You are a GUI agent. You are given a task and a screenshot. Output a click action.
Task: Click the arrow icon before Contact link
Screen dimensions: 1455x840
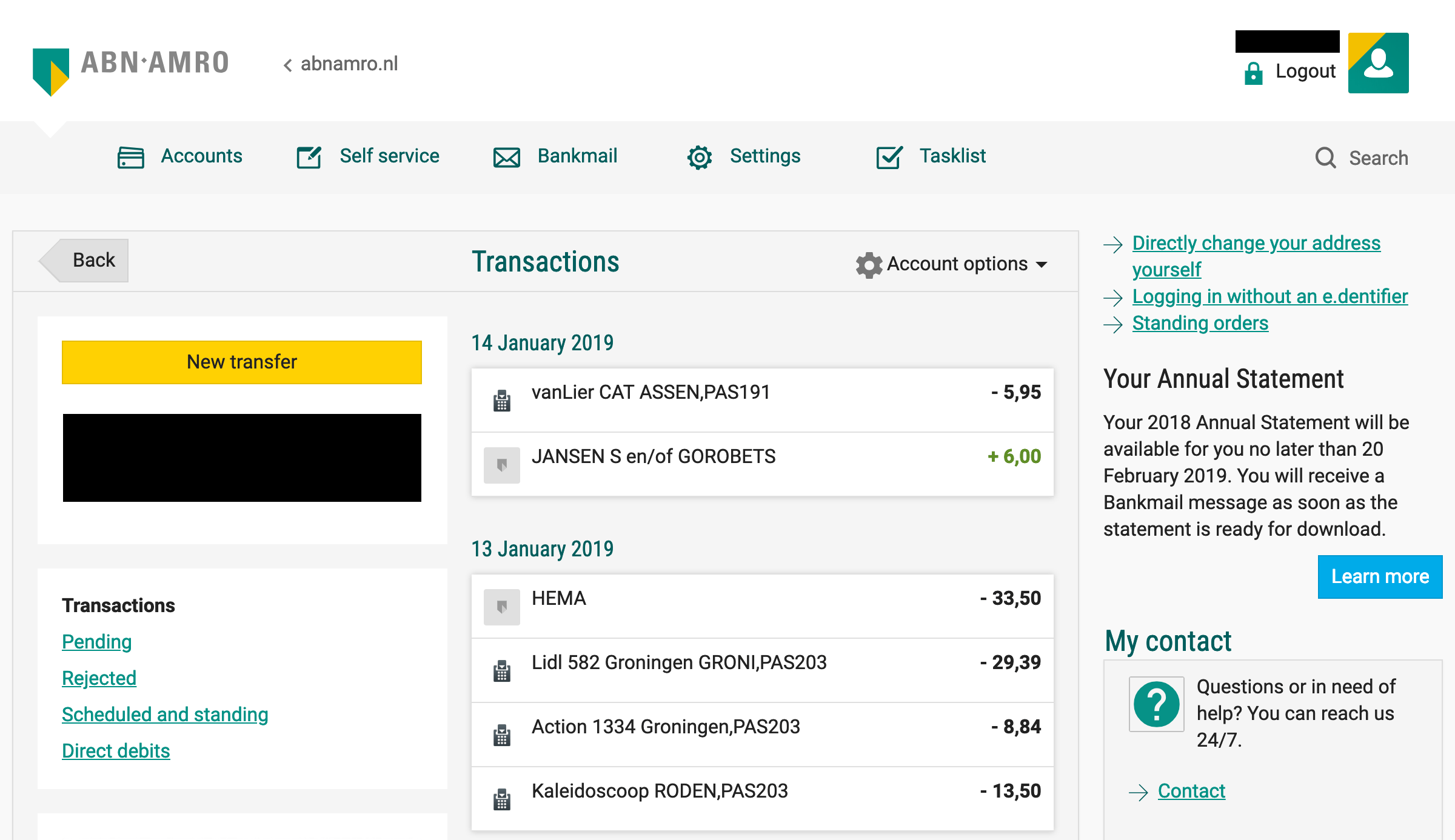click(x=1139, y=792)
